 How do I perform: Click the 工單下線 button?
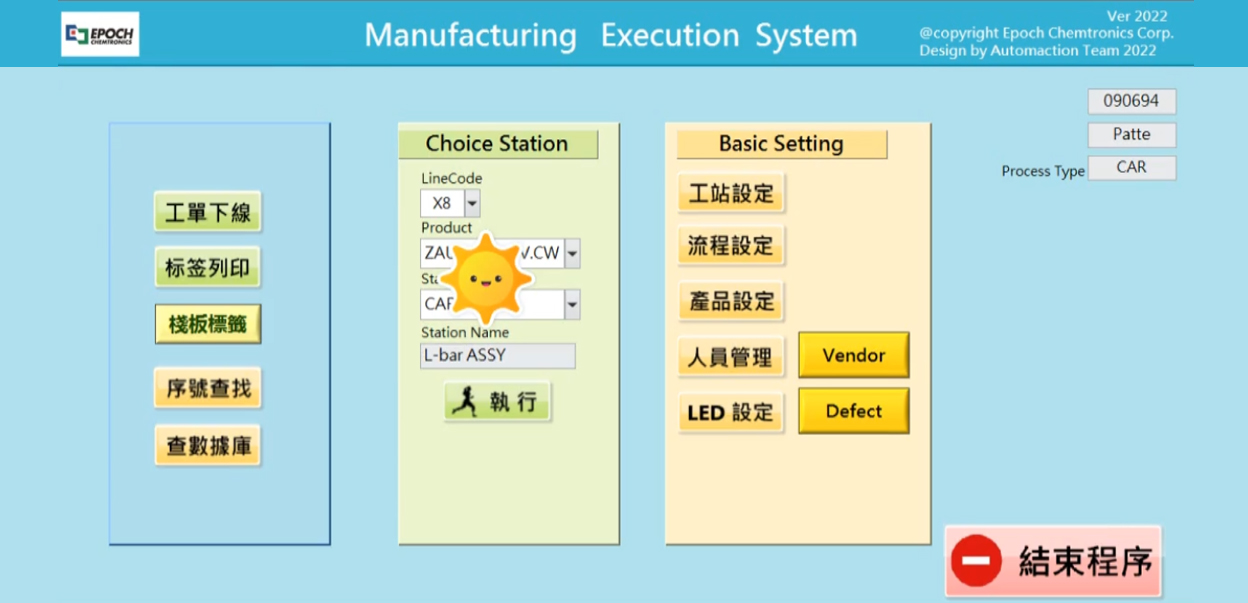pyautogui.click(x=207, y=212)
